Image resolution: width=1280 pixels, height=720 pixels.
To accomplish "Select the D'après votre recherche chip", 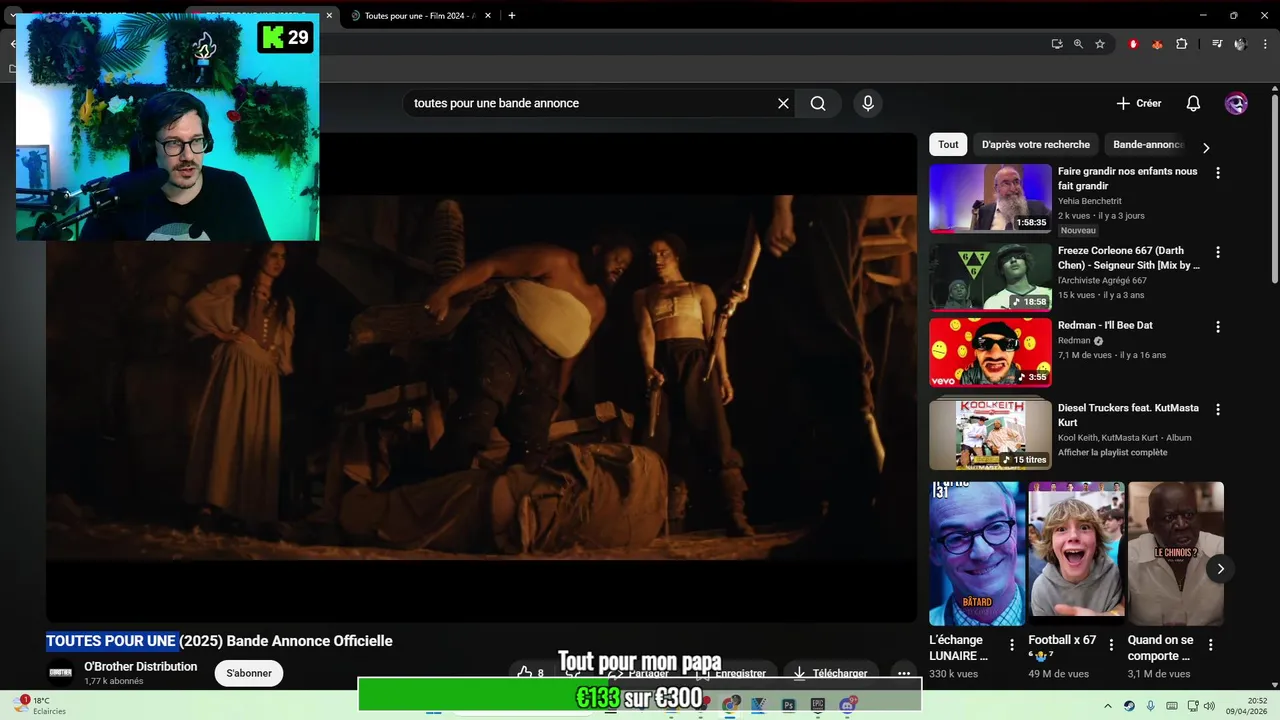I will point(1035,144).
